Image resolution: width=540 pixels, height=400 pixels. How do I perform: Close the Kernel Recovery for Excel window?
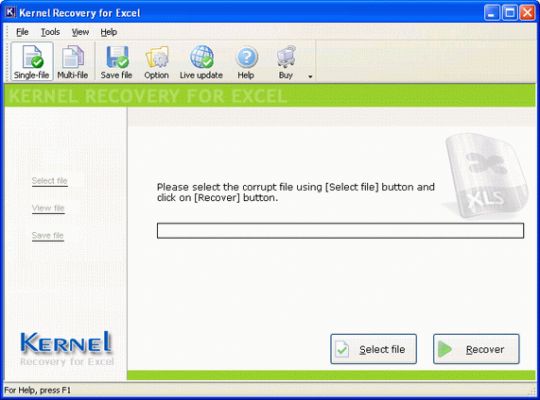[x=528, y=13]
